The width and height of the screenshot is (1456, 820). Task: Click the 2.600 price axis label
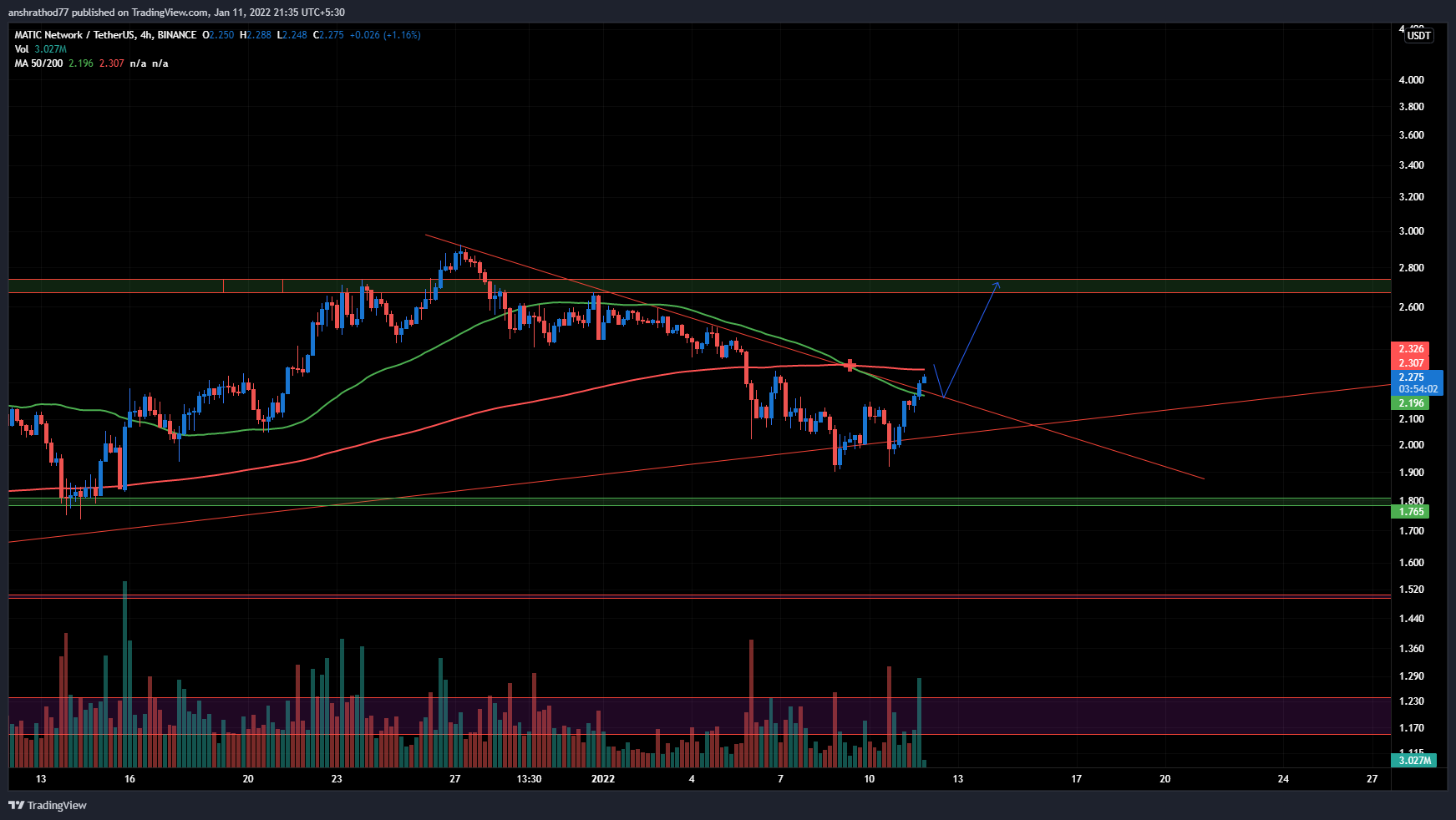[x=1411, y=307]
